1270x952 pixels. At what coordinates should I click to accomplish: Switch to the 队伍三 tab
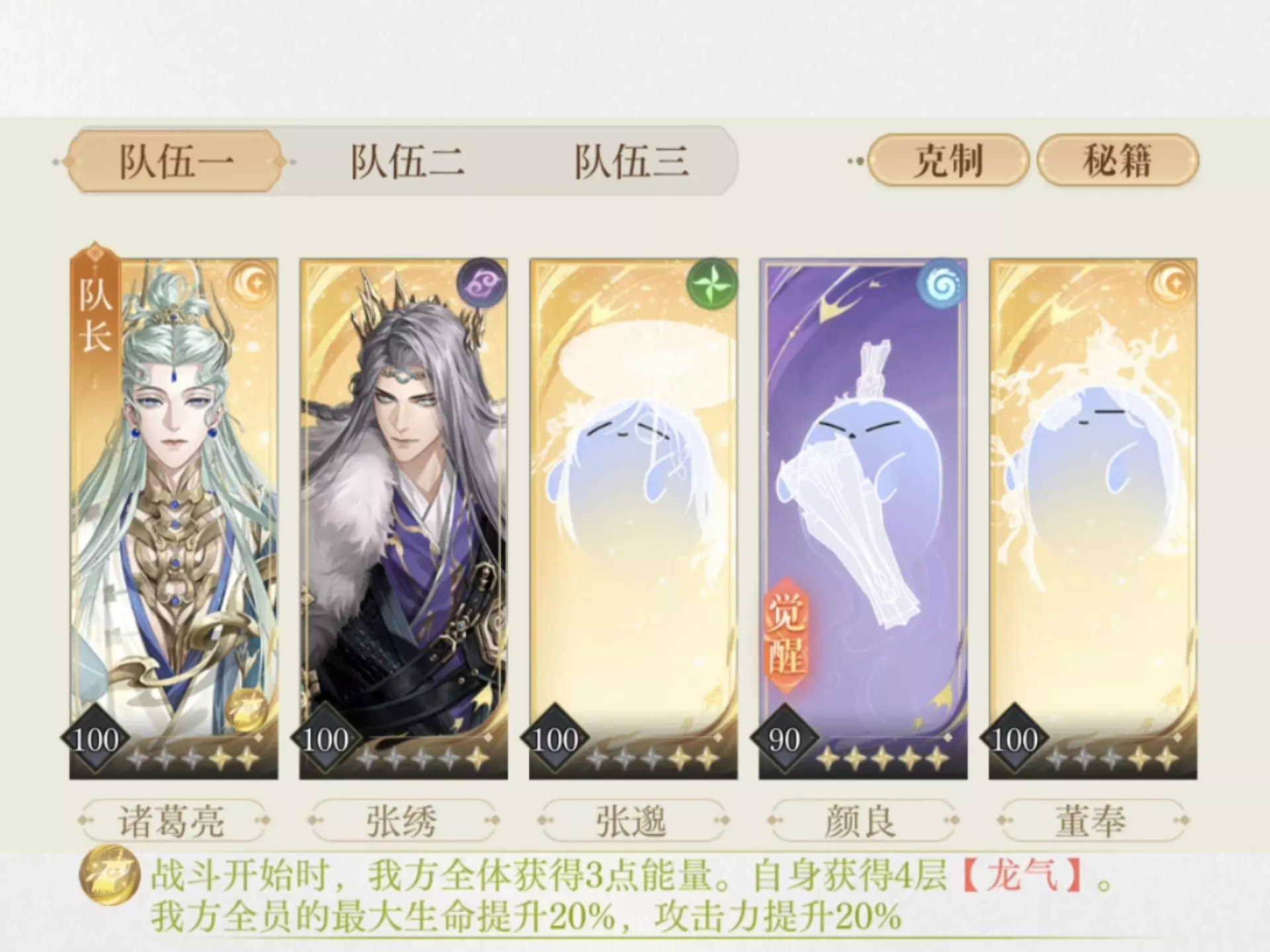(x=632, y=161)
